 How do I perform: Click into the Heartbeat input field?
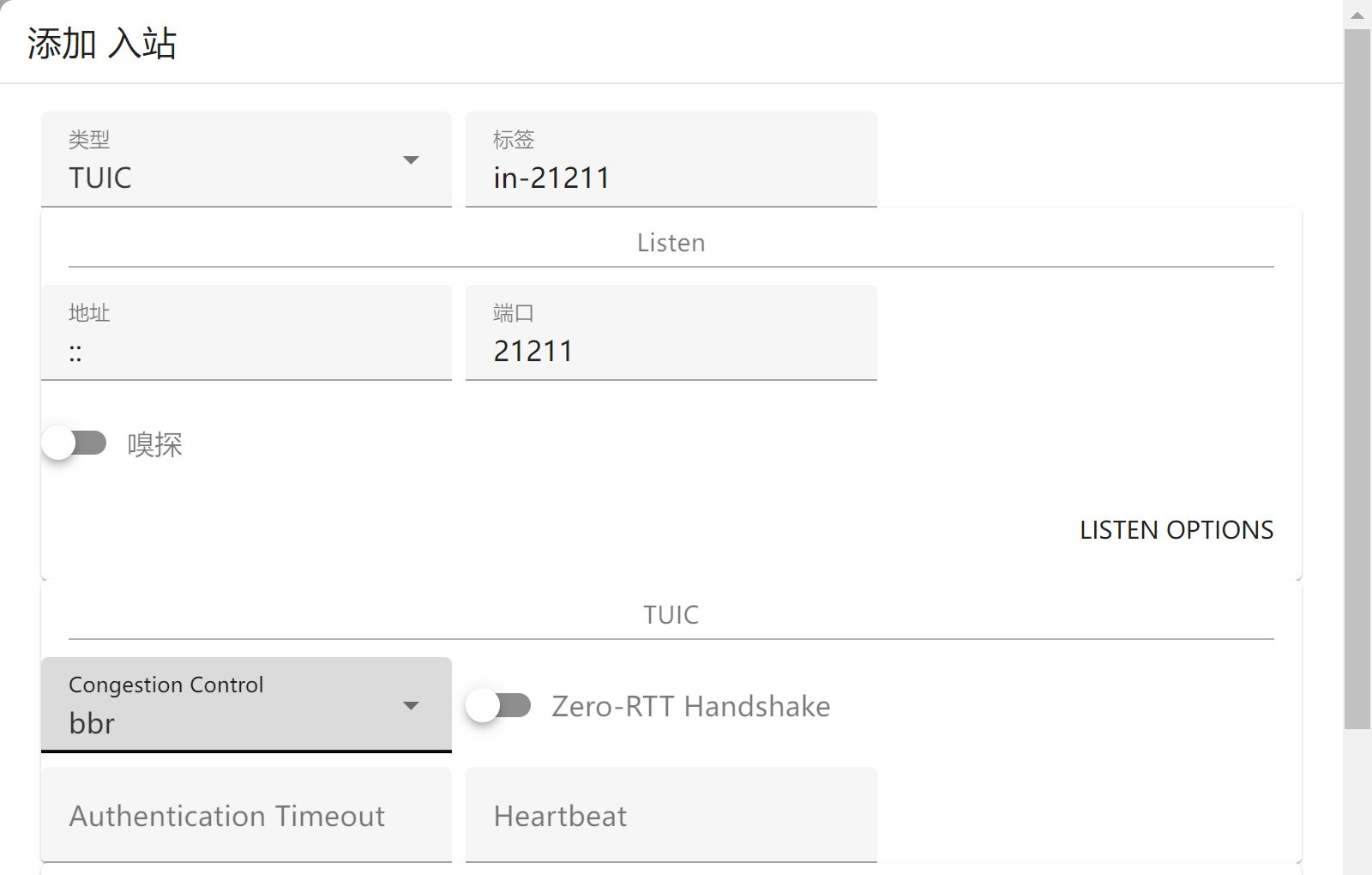[671, 816]
